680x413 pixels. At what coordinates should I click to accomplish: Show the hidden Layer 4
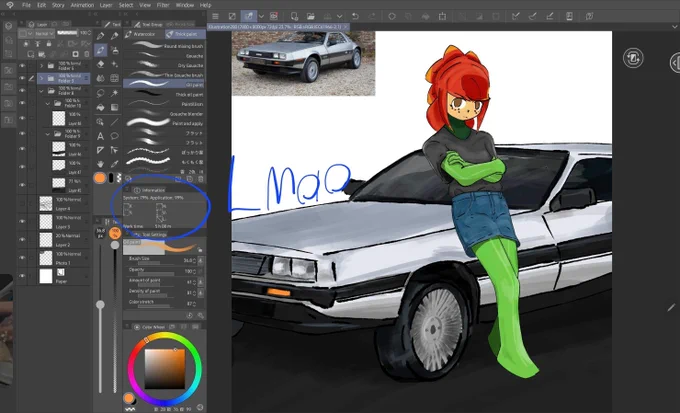tap(22, 203)
